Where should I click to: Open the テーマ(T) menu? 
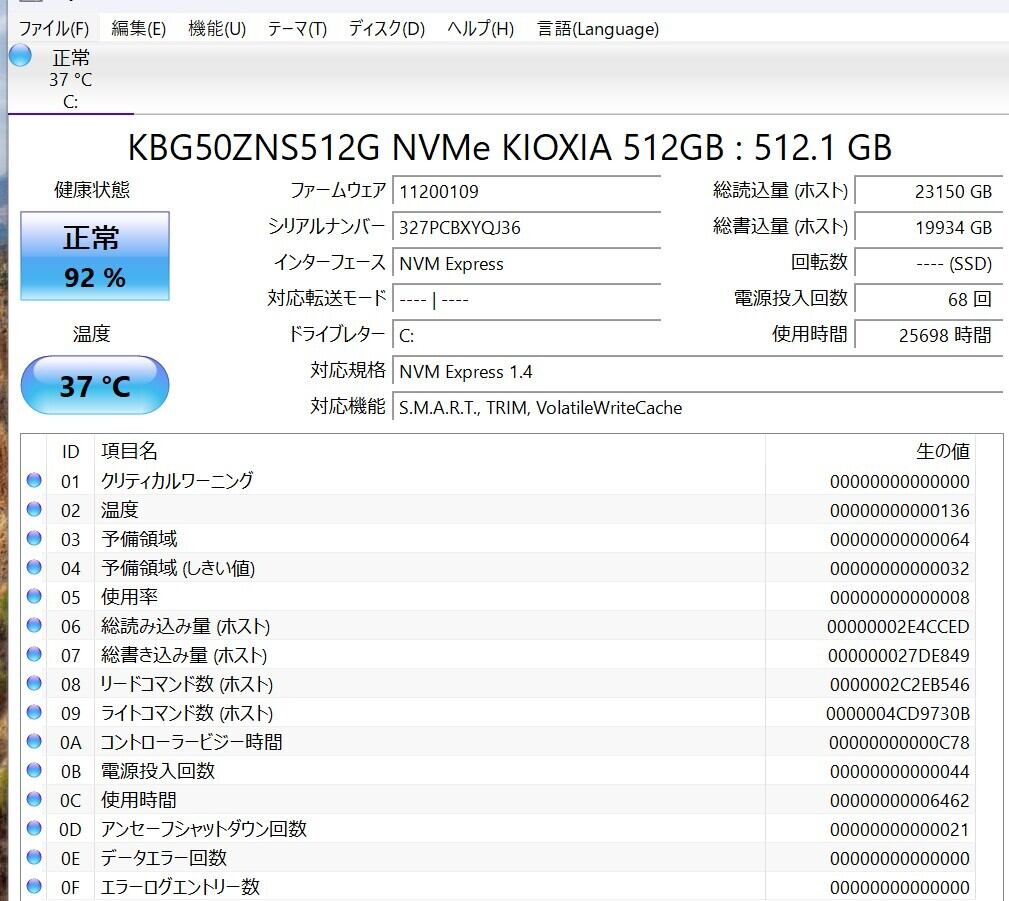[x=297, y=29]
